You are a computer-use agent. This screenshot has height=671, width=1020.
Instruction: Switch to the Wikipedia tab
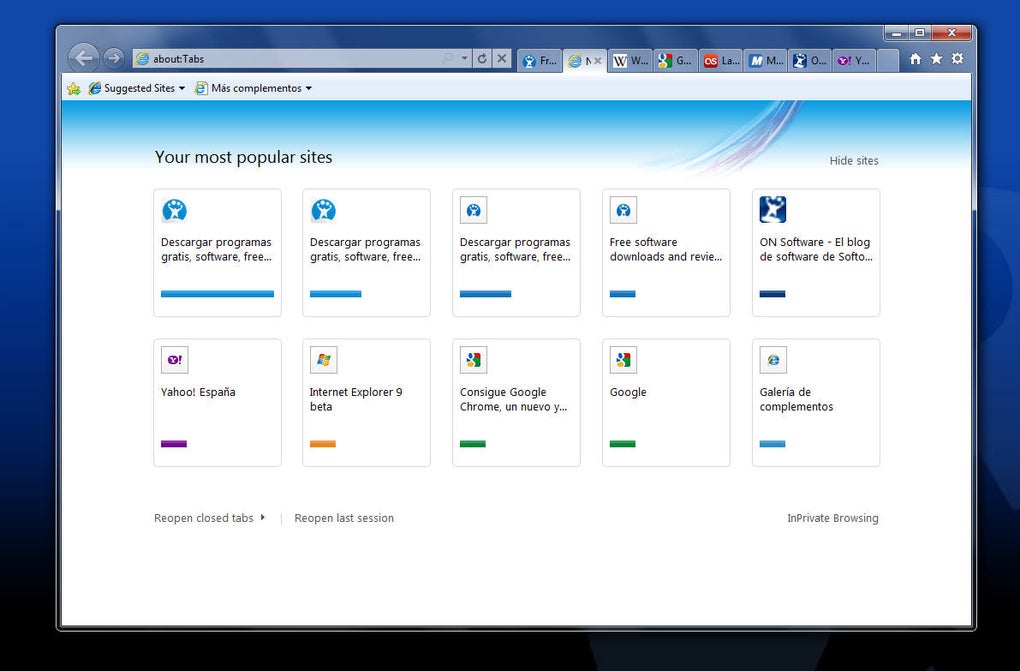(x=630, y=60)
